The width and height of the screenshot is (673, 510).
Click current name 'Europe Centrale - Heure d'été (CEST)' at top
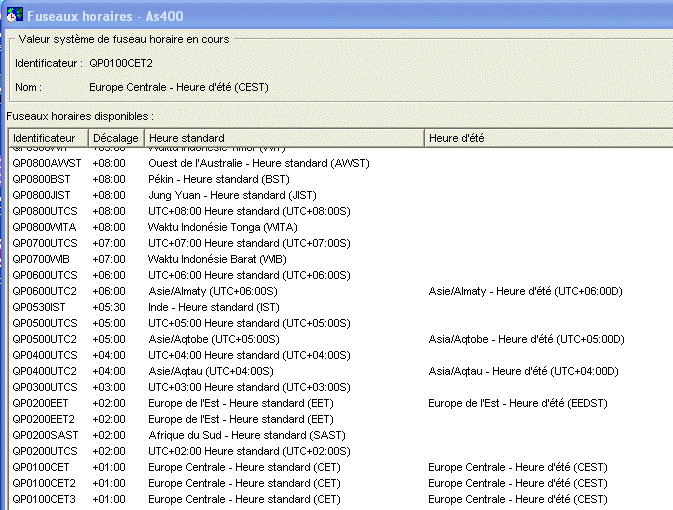click(x=179, y=87)
